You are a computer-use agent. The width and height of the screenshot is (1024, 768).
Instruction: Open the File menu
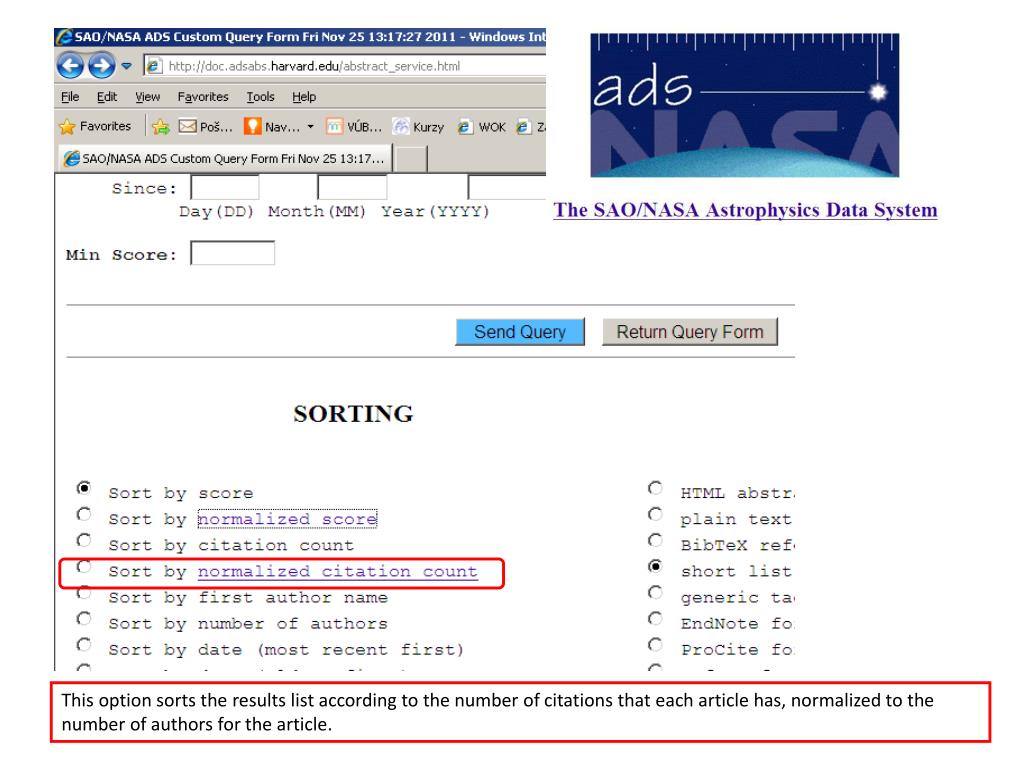[x=70, y=97]
